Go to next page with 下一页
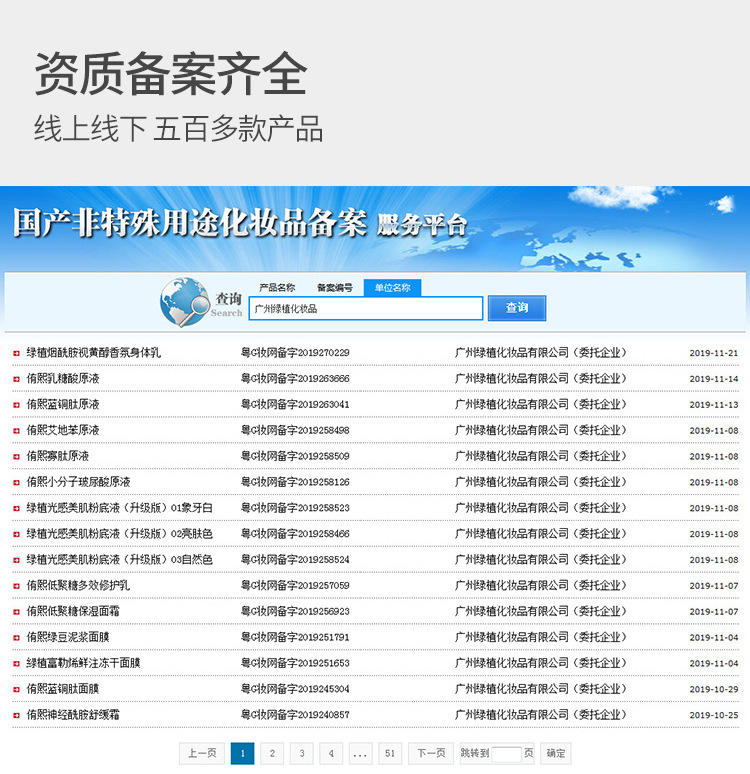The width and height of the screenshot is (750, 774). pos(431,753)
